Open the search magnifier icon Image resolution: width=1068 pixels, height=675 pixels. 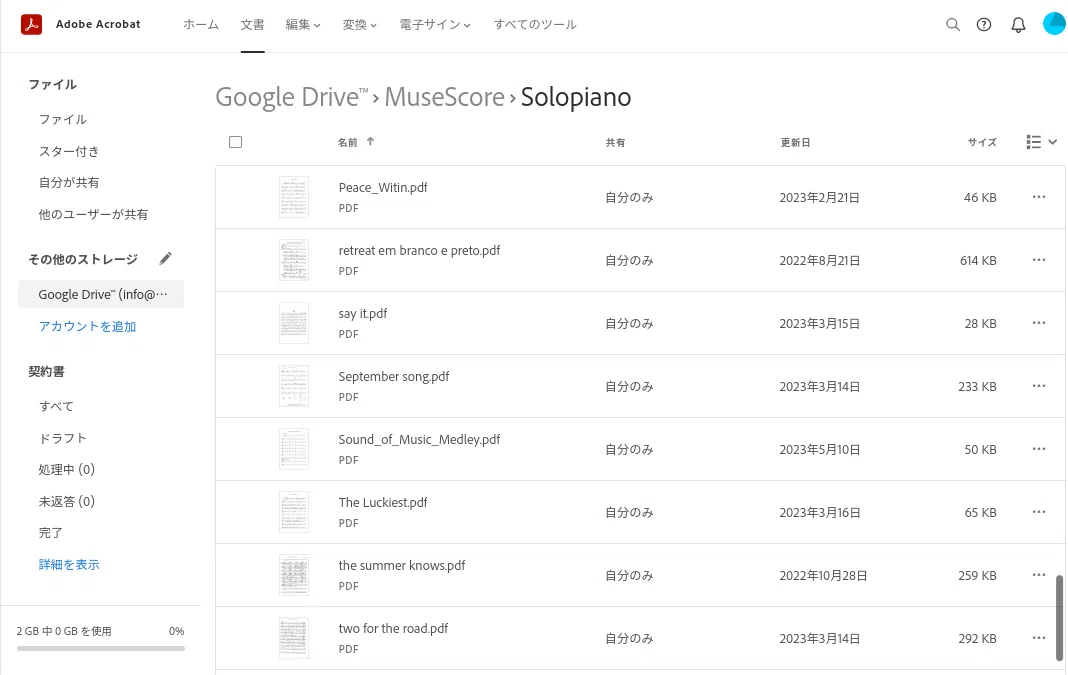(x=953, y=25)
